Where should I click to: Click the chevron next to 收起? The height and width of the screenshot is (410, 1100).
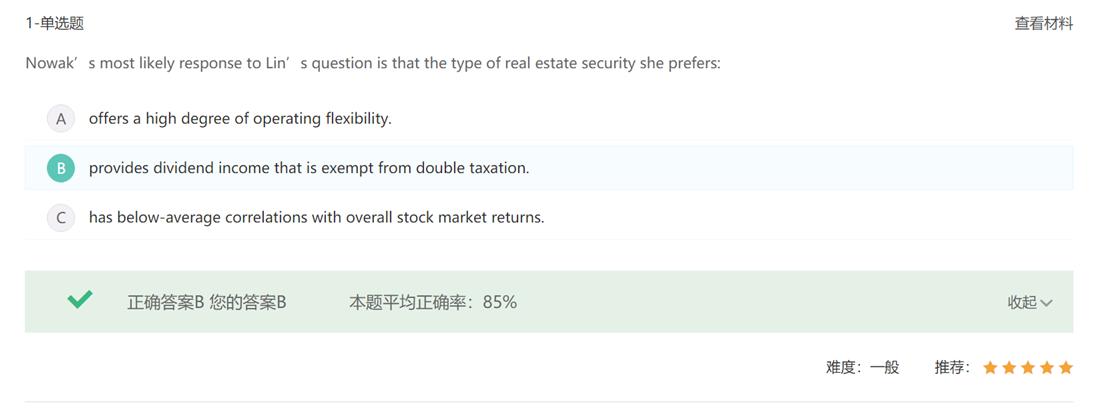1047,303
